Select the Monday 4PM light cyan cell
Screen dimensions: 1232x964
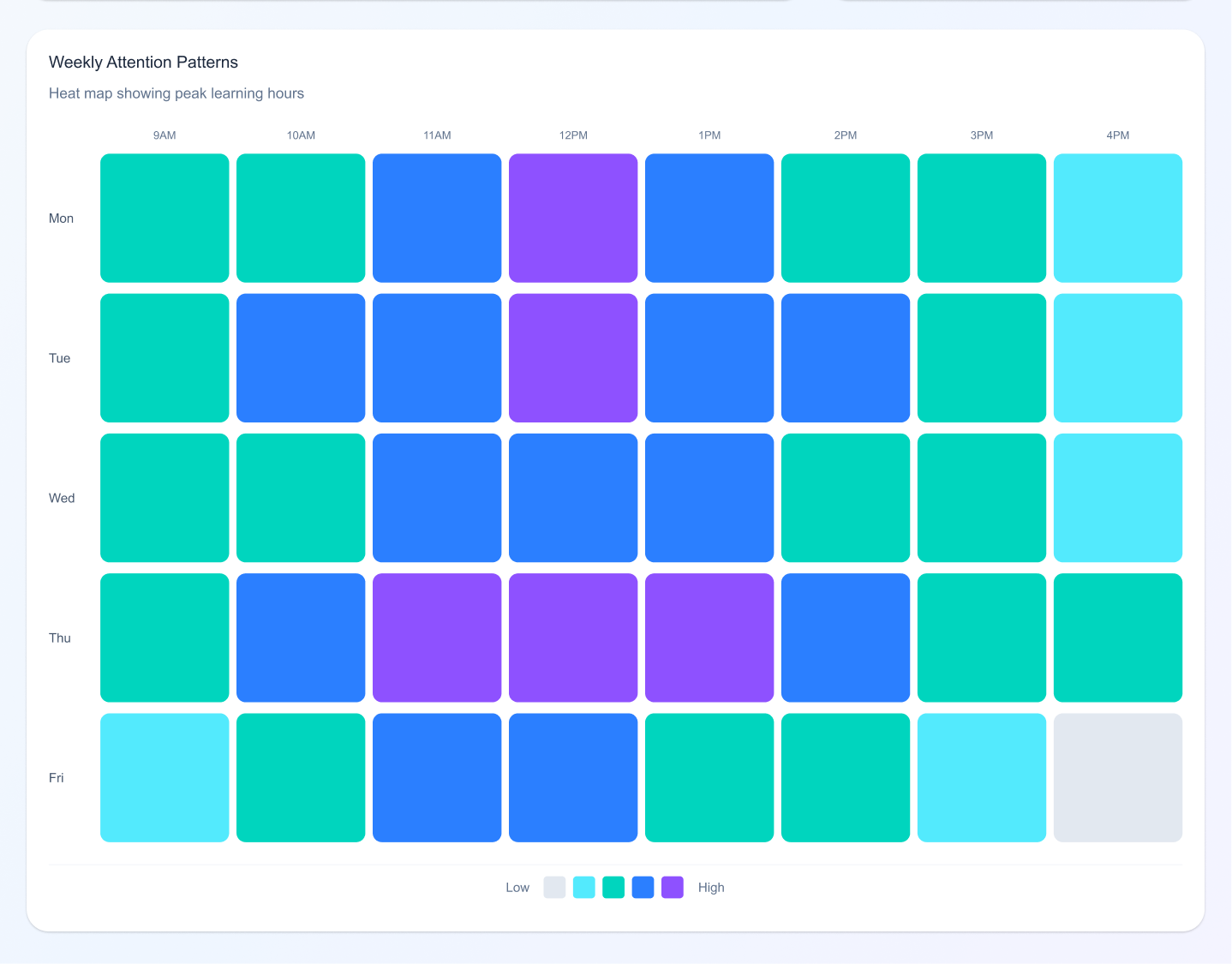click(1117, 218)
